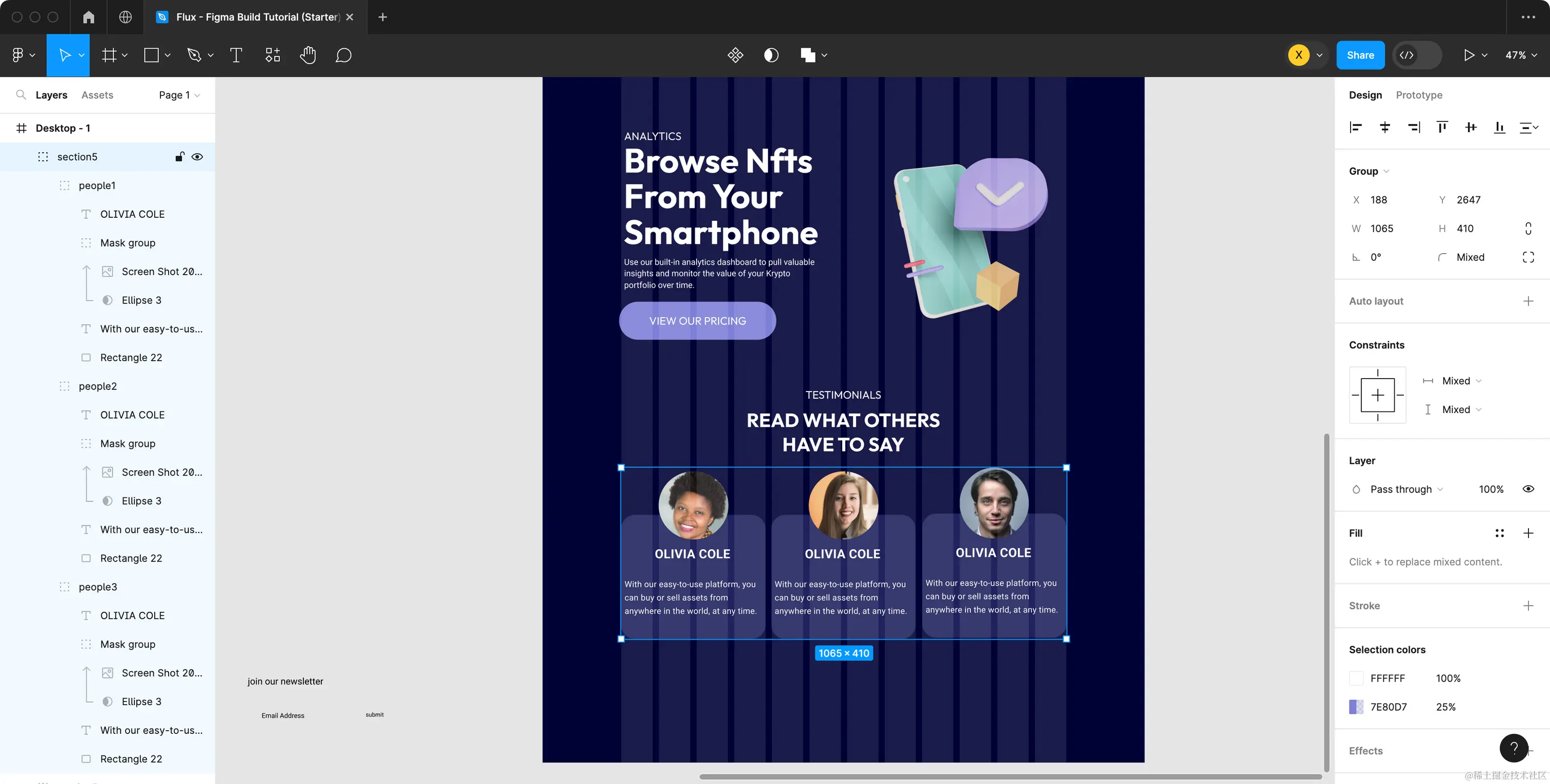1550x784 pixels.
Task: Switch to the Prototype tab
Action: [1418, 95]
